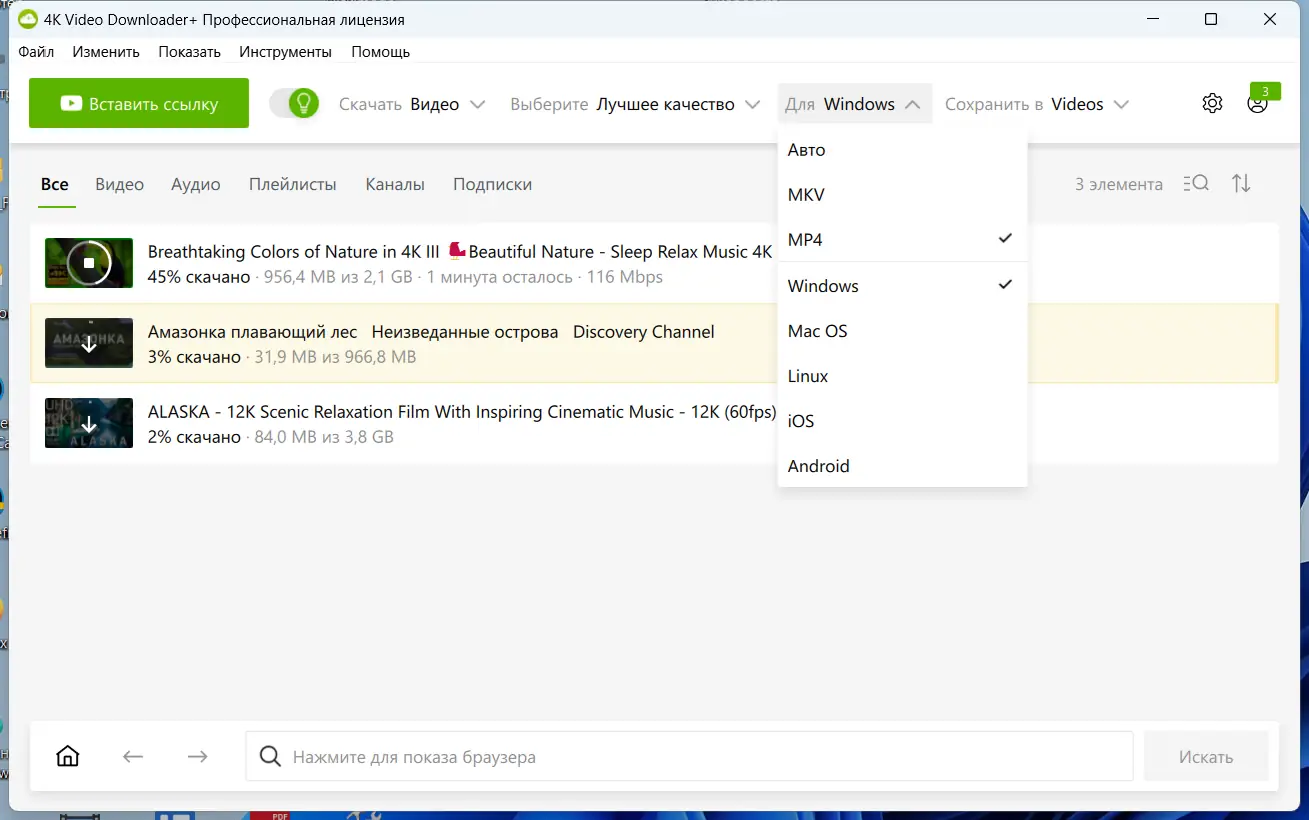1309x820 pixels.
Task: Select Linux platform option
Action: click(902, 376)
